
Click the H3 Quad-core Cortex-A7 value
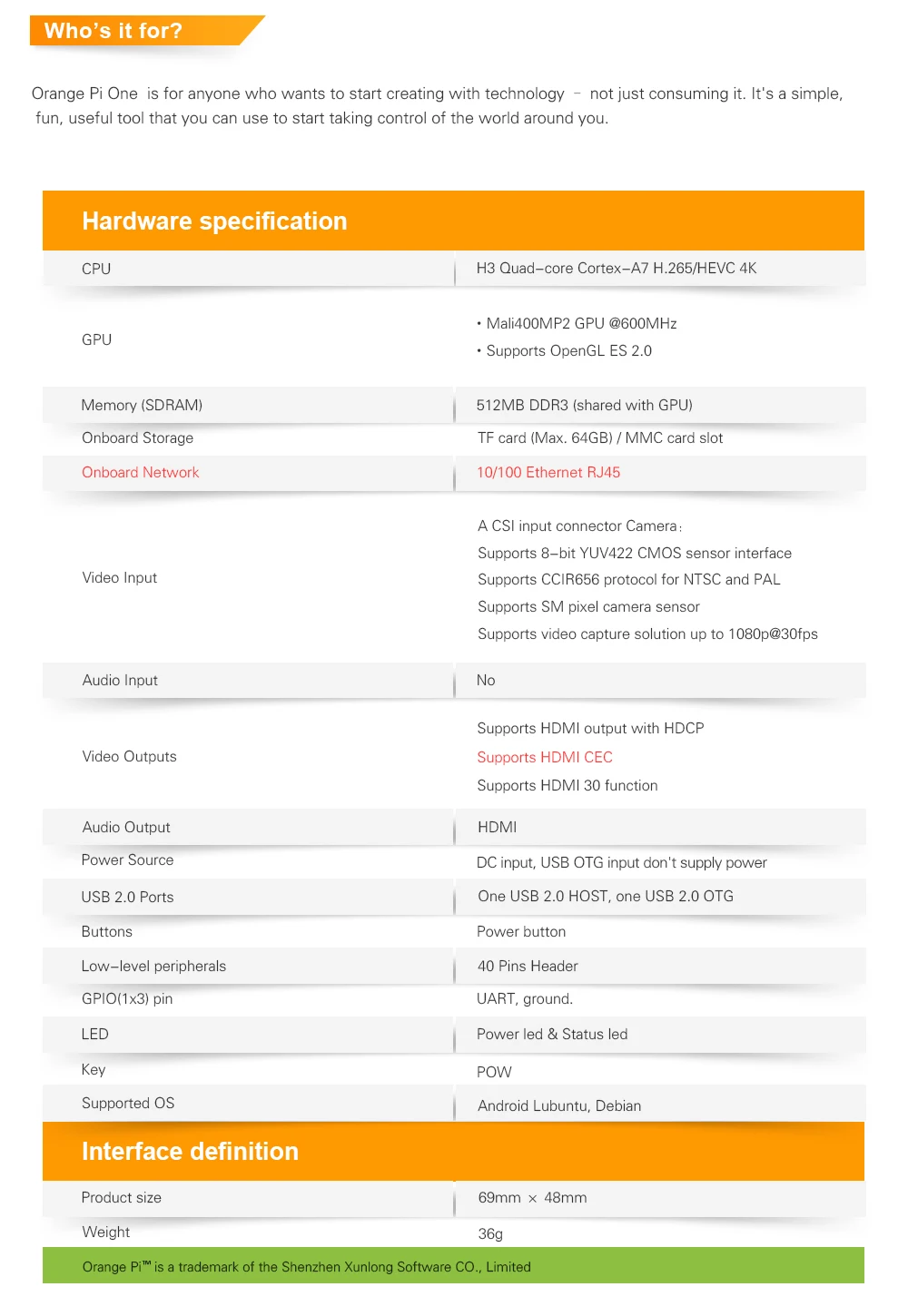point(617,269)
